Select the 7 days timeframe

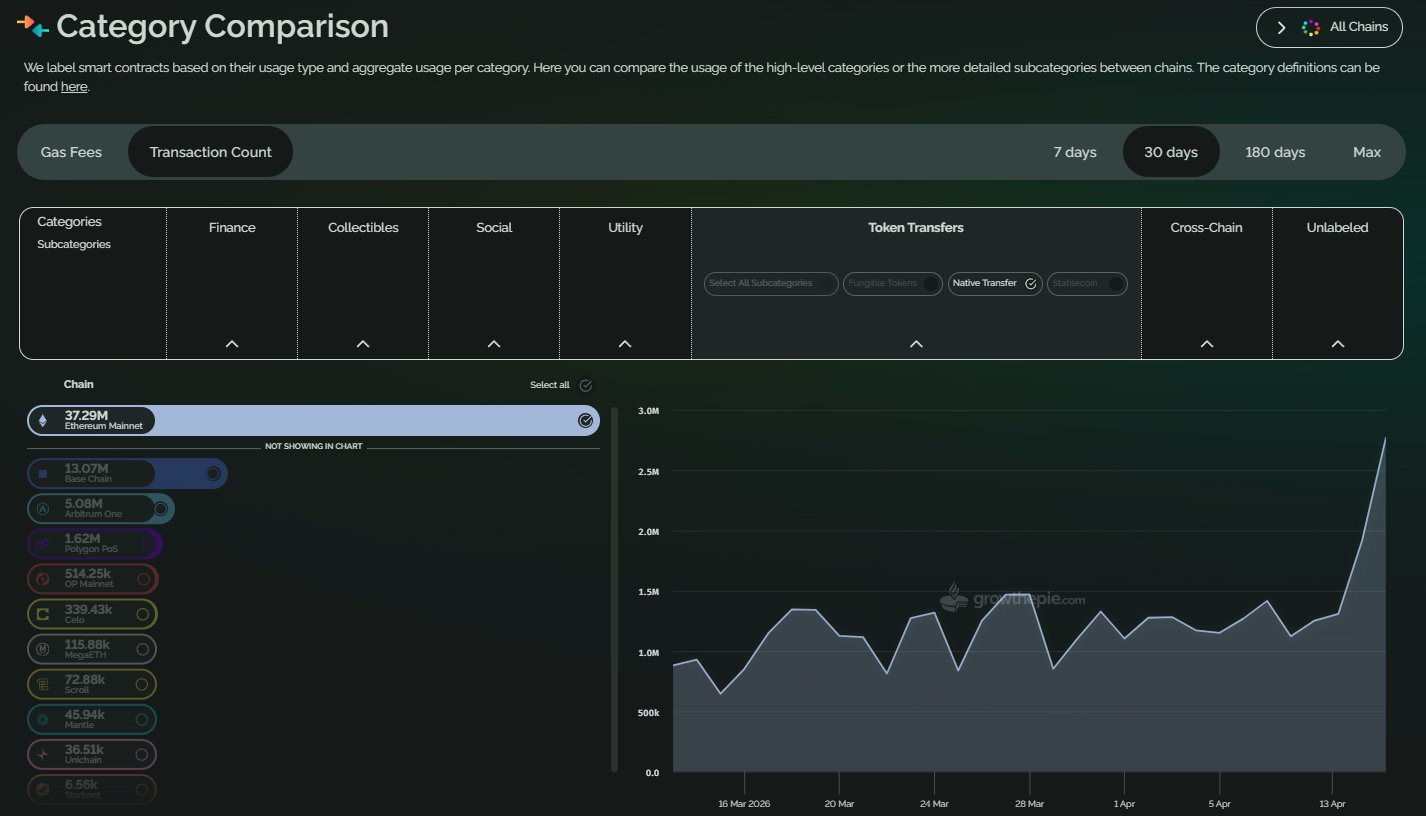click(x=1075, y=152)
